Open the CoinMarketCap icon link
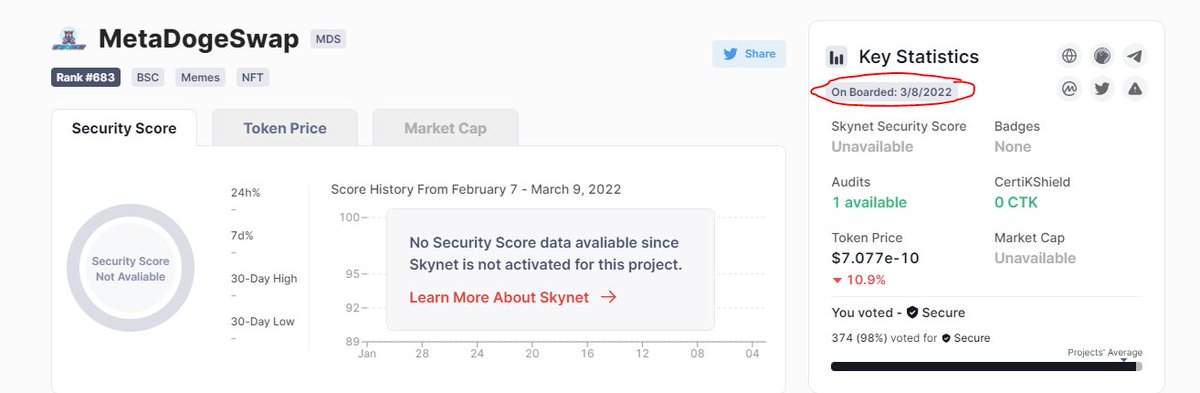This screenshot has height=393, width=1200. (x=1069, y=89)
